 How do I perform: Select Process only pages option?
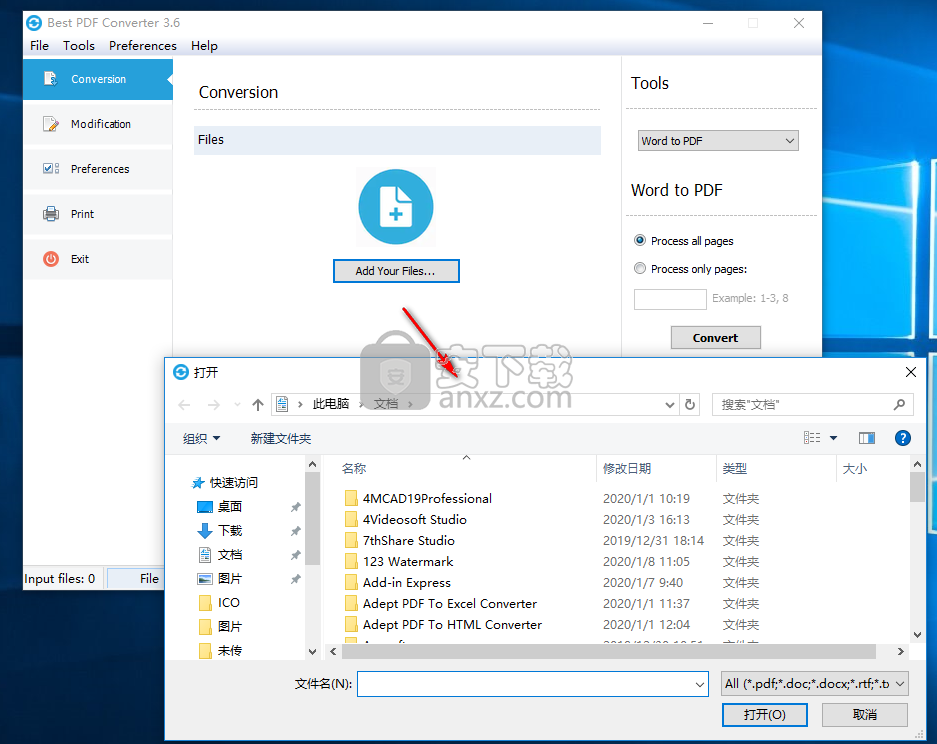640,268
